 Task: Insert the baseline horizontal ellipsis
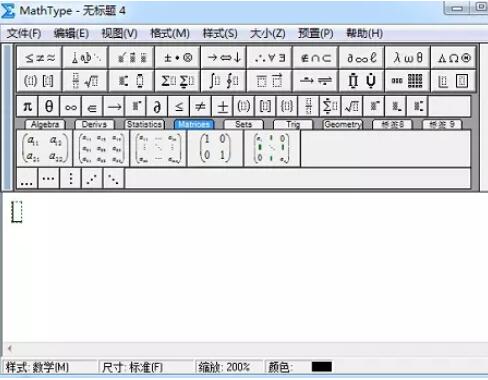click(27, 179)
